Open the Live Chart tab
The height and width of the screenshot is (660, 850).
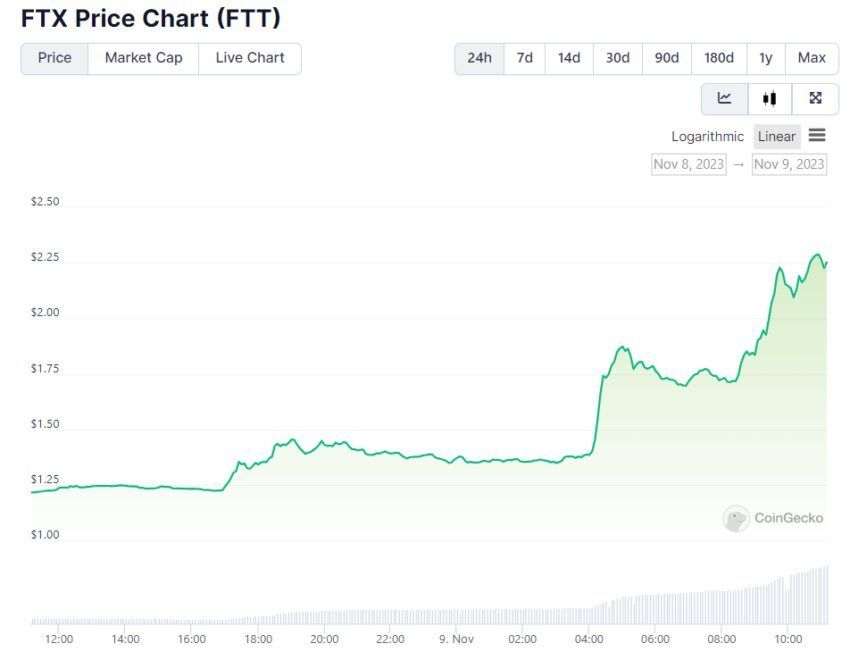(250, 58)
